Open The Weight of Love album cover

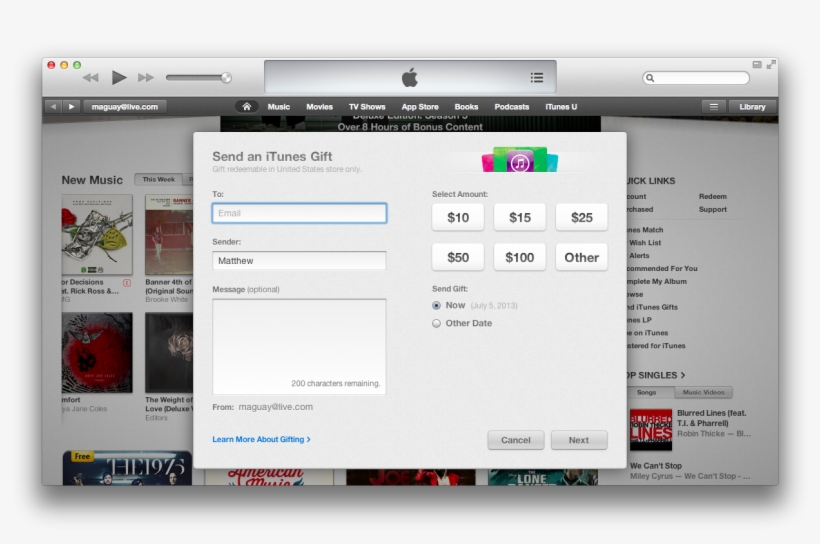click(x=168, y=353)
